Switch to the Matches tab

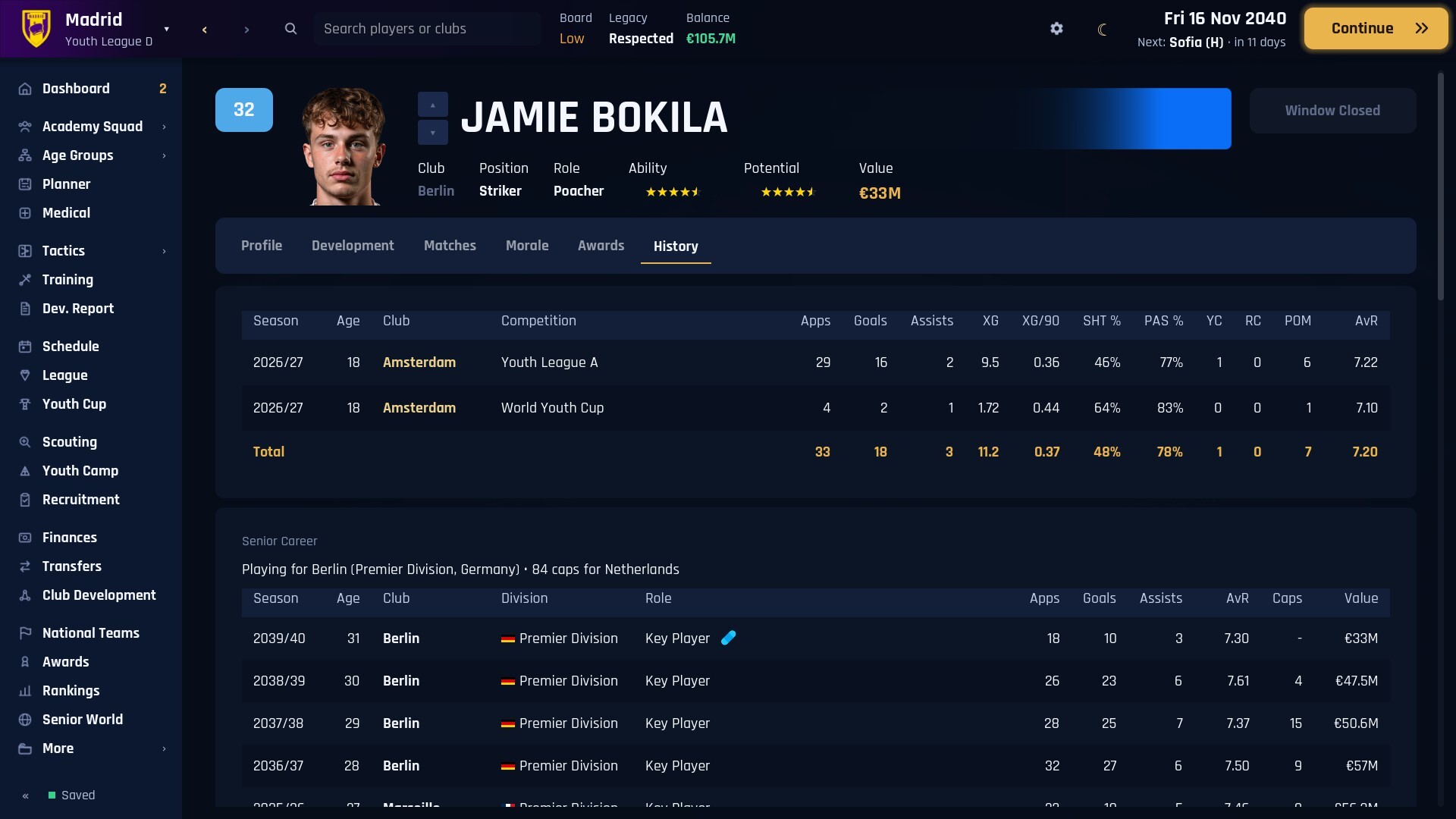(x=450, y=246)
